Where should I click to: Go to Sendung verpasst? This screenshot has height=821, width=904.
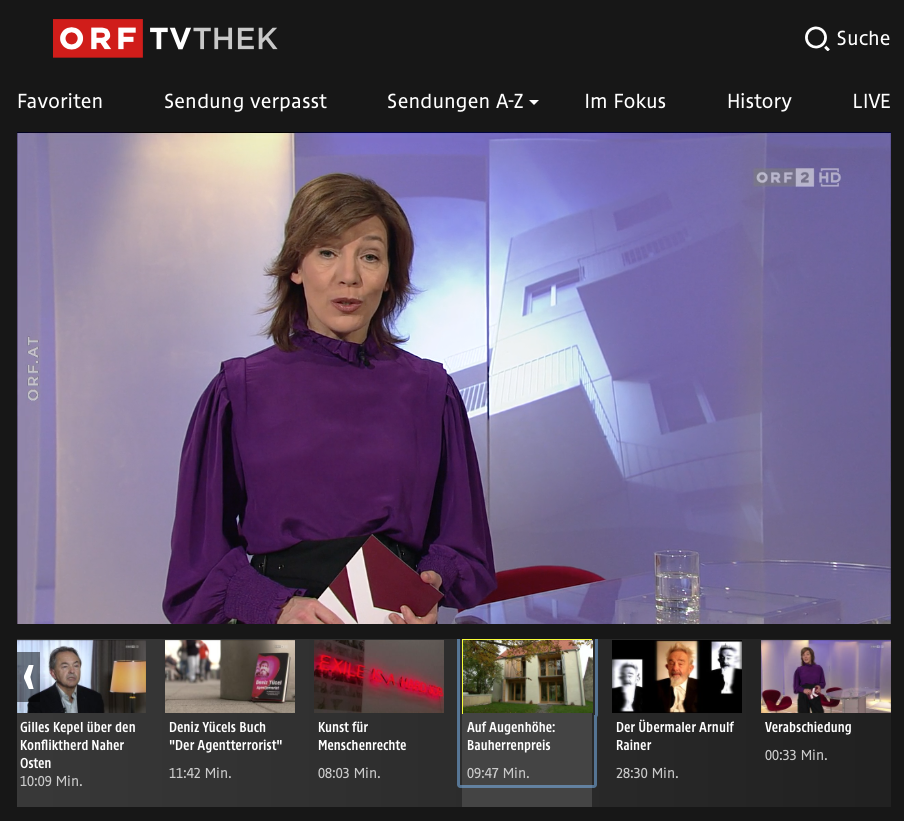pyautogui.click(x=245, y=101)
